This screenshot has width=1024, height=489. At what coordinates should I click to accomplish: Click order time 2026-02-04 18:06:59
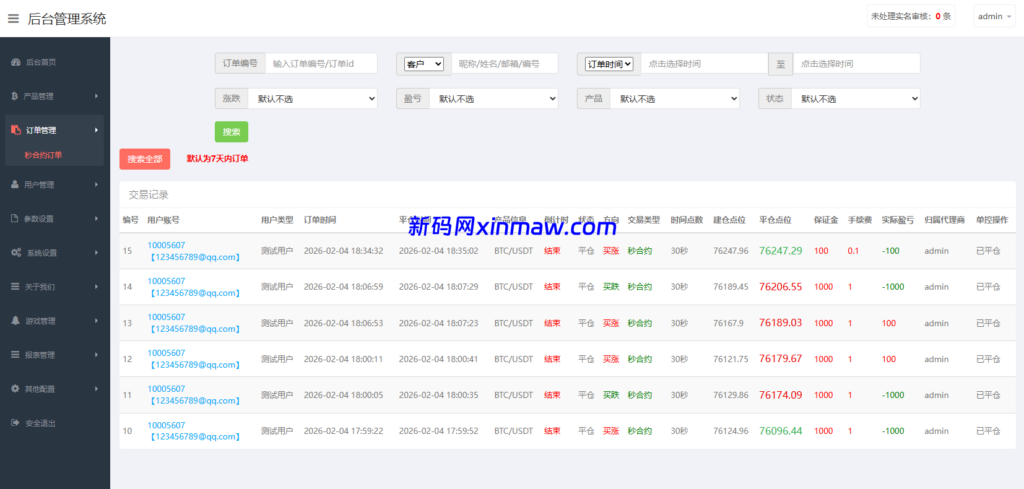(x=344, y=287)
